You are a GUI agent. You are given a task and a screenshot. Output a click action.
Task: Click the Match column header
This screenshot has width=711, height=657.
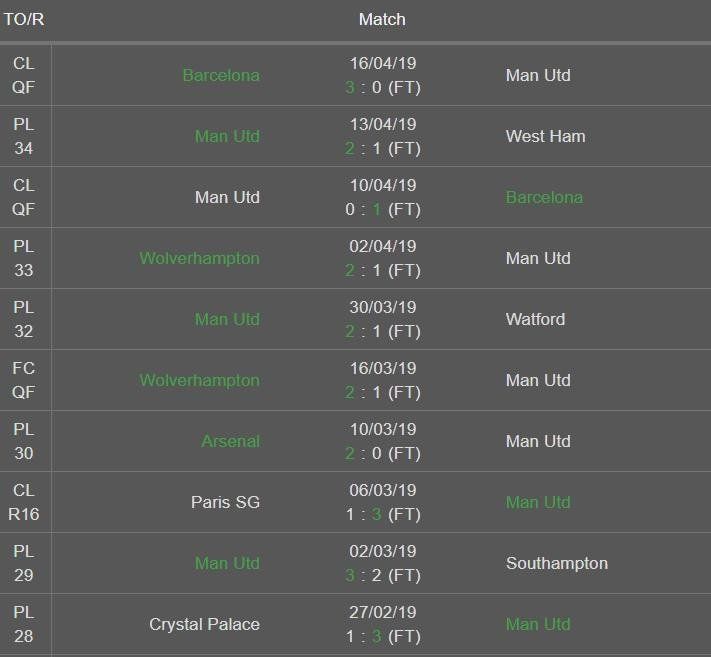pyautogui.click(x=382, y=19)
